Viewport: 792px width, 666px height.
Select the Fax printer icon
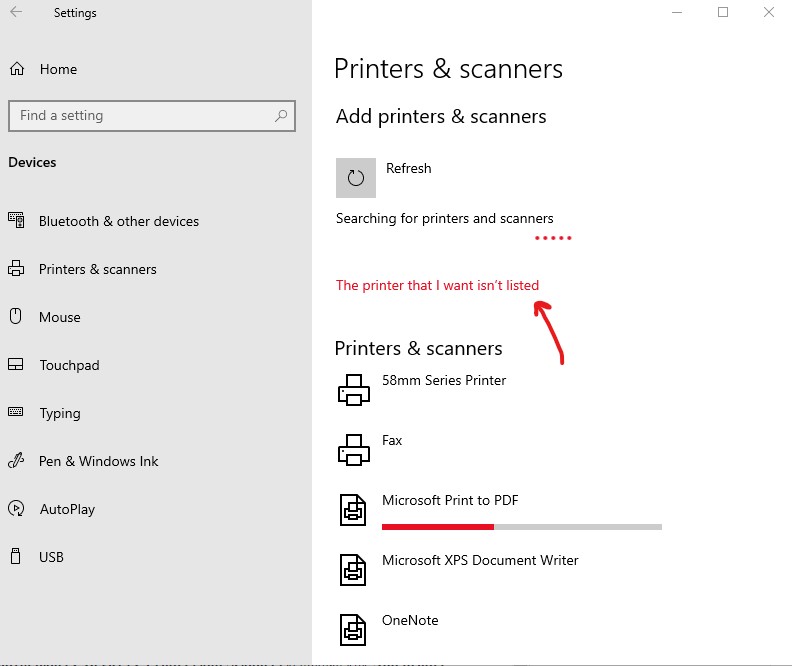pyautogui.click(x=354, y=450)
